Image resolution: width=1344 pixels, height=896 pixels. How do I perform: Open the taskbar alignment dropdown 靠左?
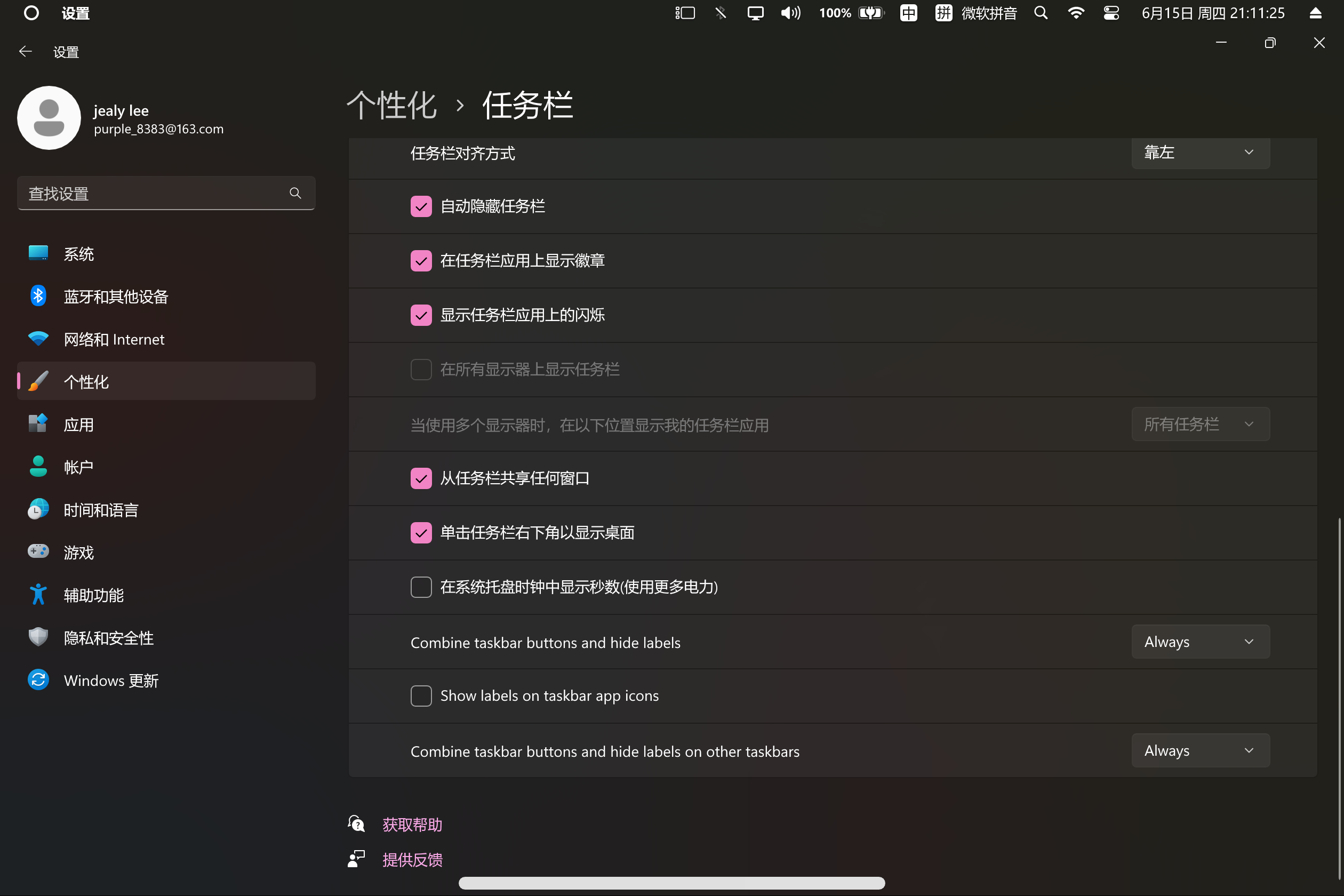[1201, 153]
